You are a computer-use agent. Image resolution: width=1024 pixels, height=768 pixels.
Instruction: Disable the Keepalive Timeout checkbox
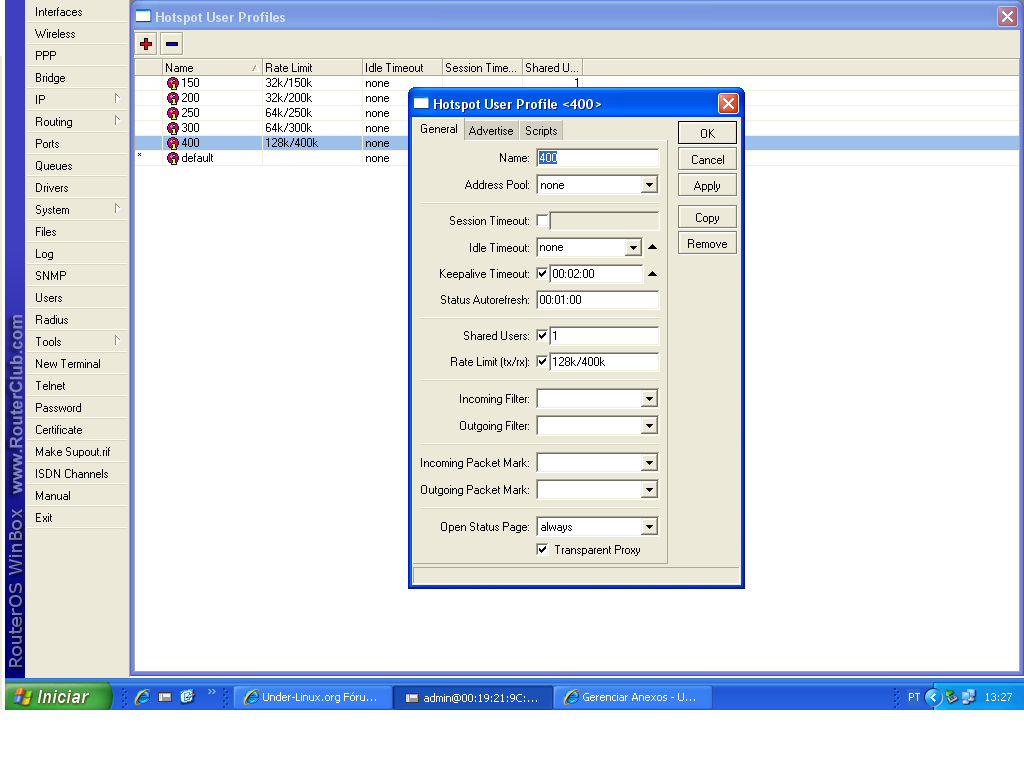[542, 274]
